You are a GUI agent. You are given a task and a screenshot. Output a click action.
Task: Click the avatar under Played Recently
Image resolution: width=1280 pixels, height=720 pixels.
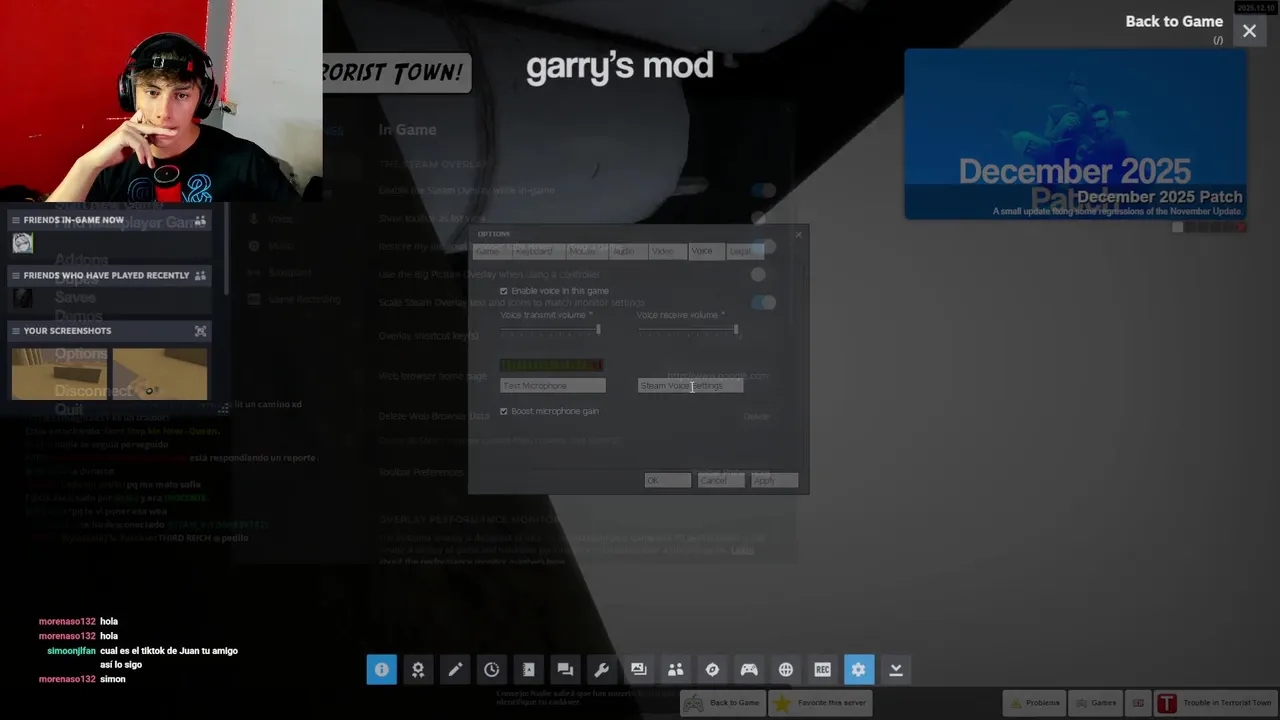coord(22,298)
